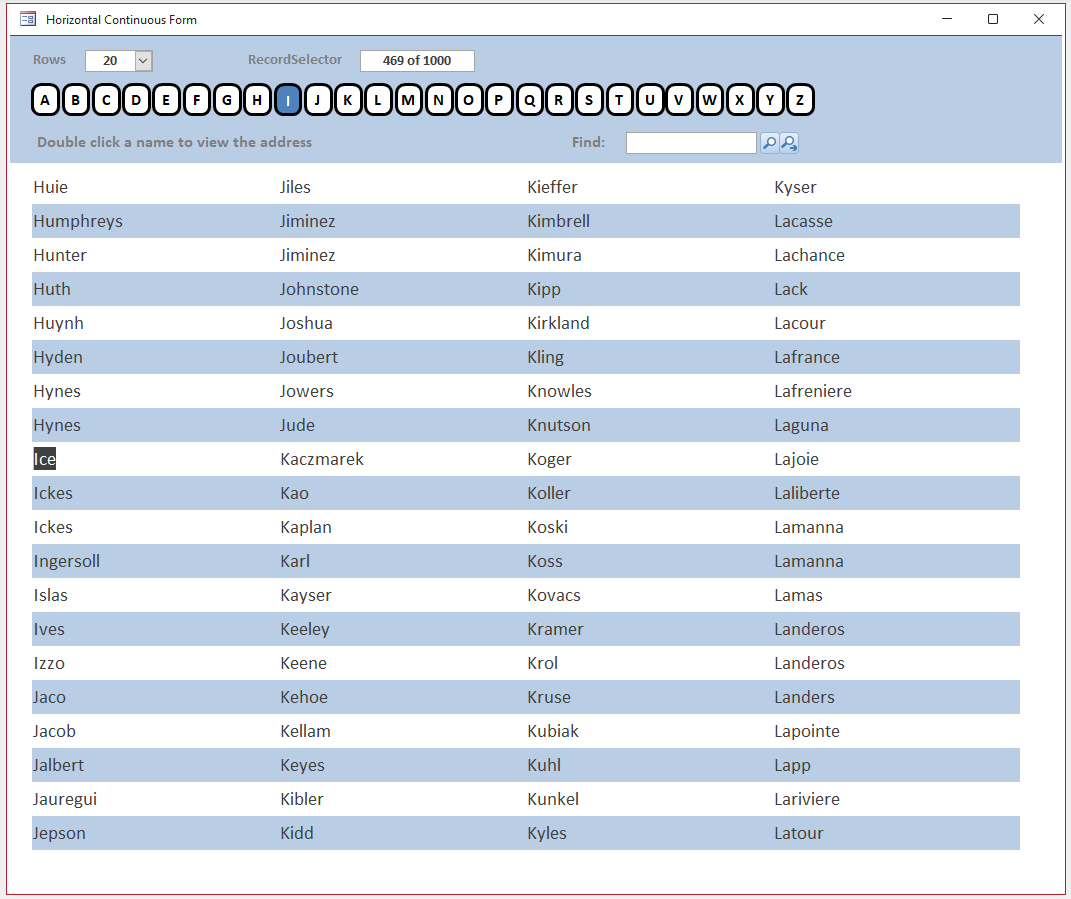Click the Find search magnifier icon
1071x899 pixels.
(x=769, y=143)
